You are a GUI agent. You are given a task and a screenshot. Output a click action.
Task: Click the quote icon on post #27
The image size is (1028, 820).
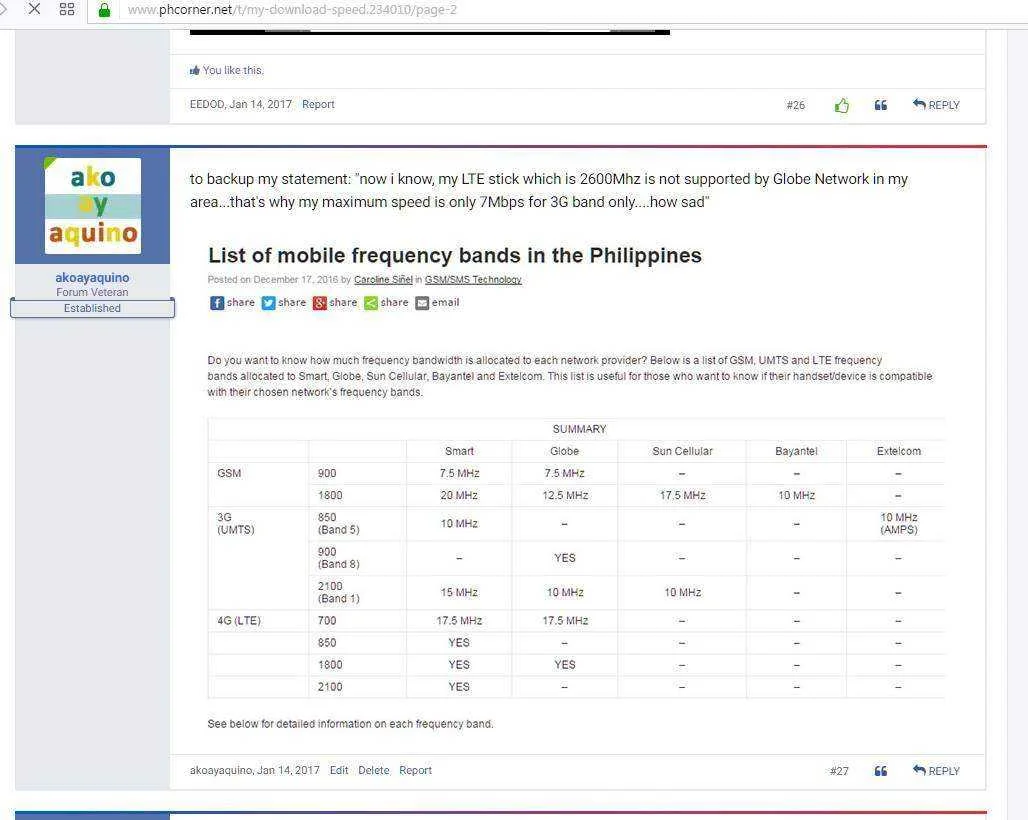(x=880, y=771)
